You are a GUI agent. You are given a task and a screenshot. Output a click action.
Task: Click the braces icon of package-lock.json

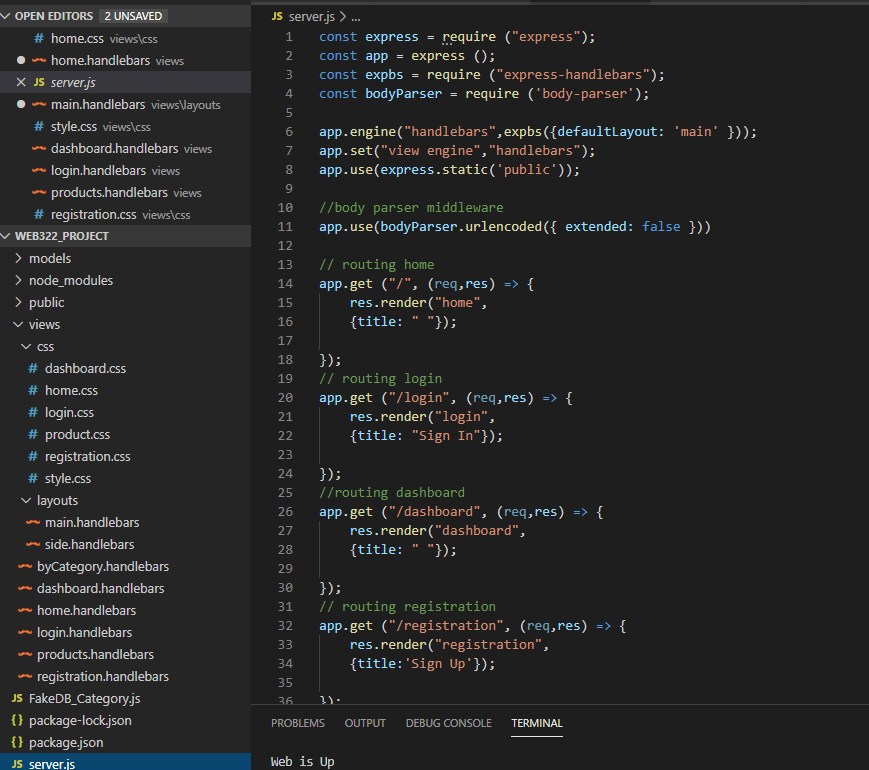coord(17,720)
